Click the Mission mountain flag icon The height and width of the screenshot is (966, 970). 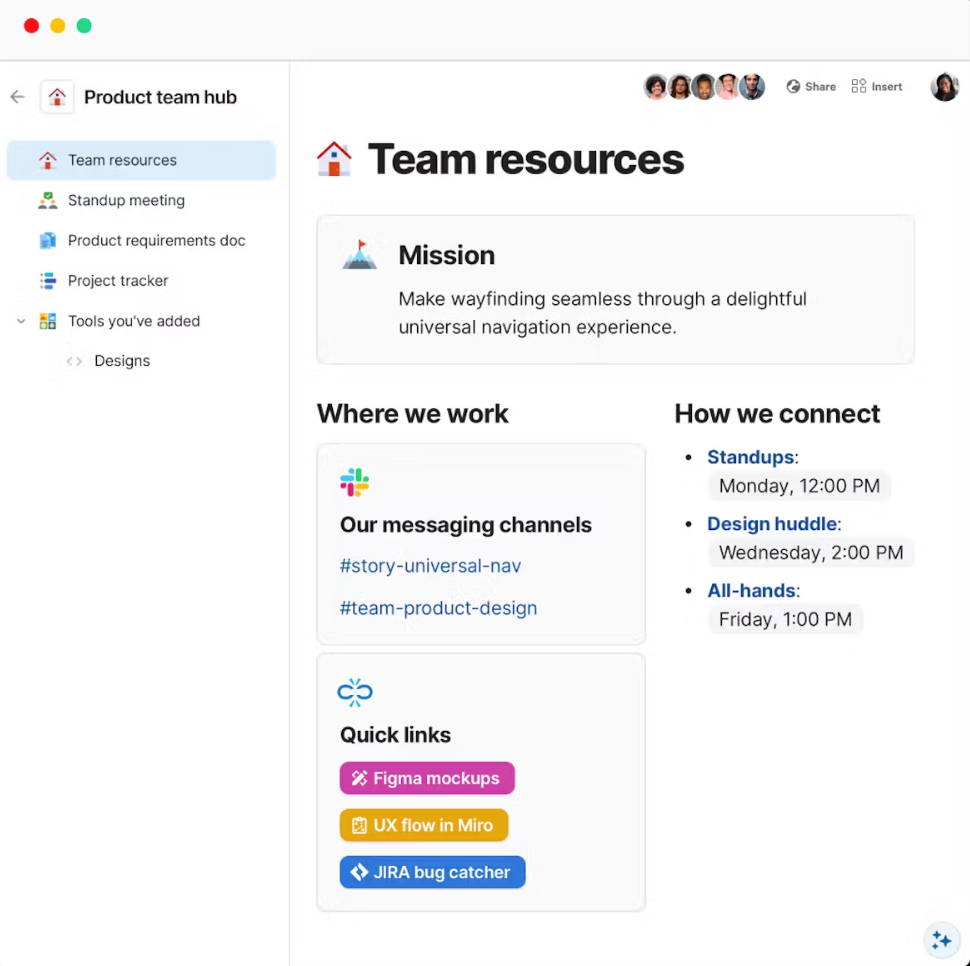click(x=360, y=255)
